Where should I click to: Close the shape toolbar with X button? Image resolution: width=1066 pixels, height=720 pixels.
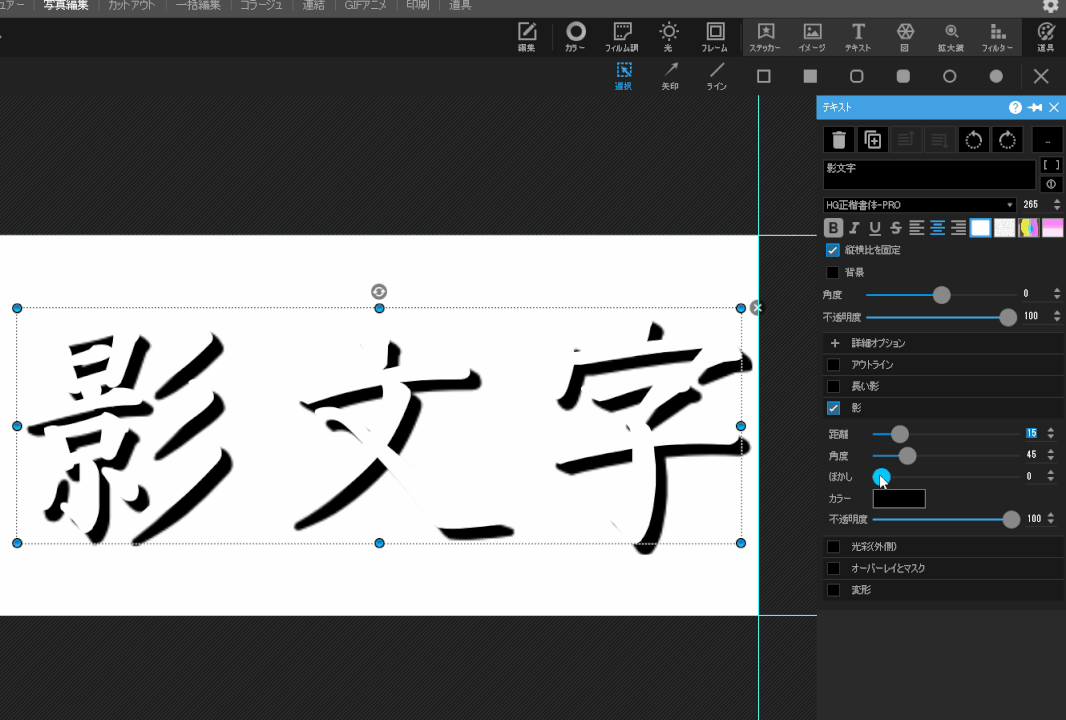(x=1041, y=76)
